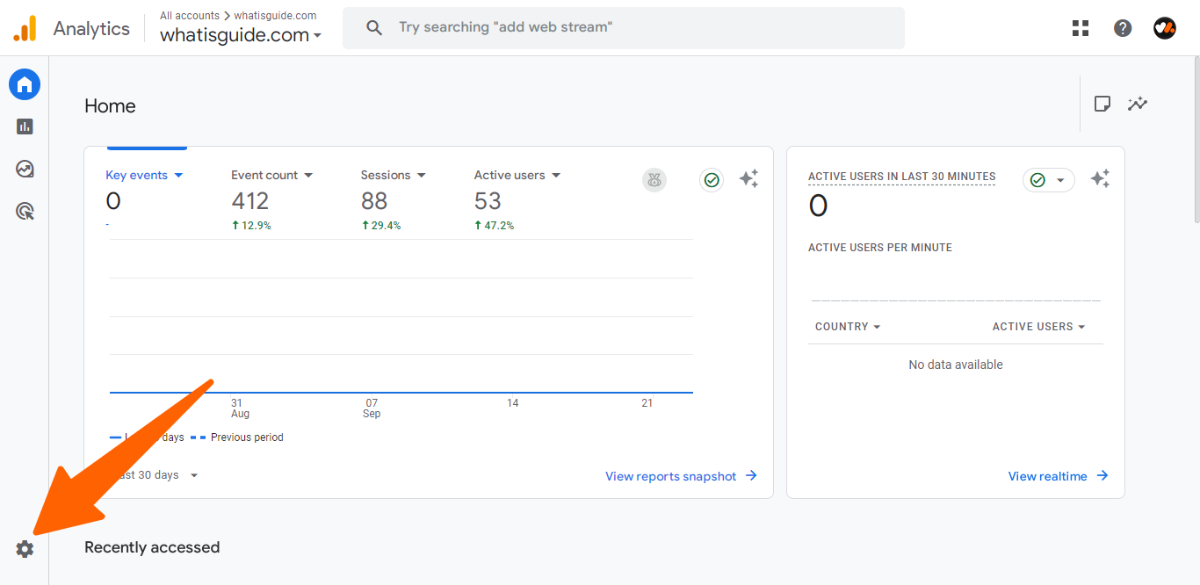The image size is (1200, 585).
Task: Open the user account avatar
Action: (1164, 28)
